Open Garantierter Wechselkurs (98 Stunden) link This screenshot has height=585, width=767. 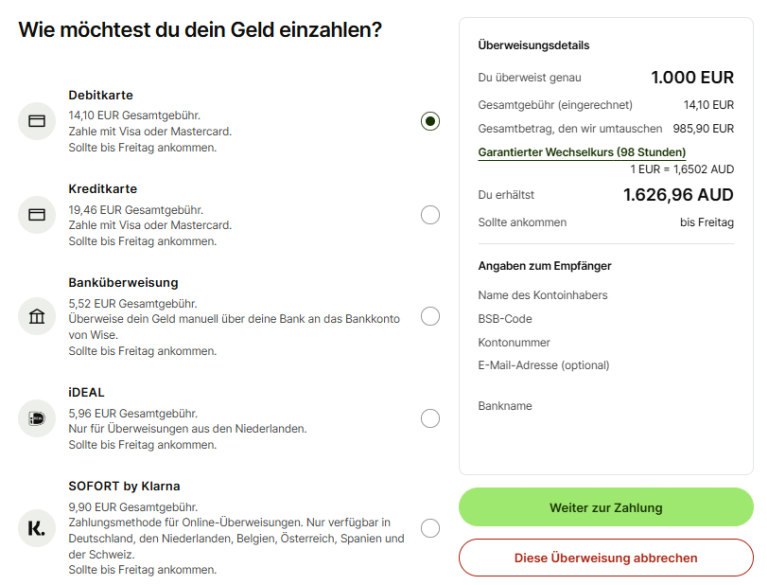[582, 152]
